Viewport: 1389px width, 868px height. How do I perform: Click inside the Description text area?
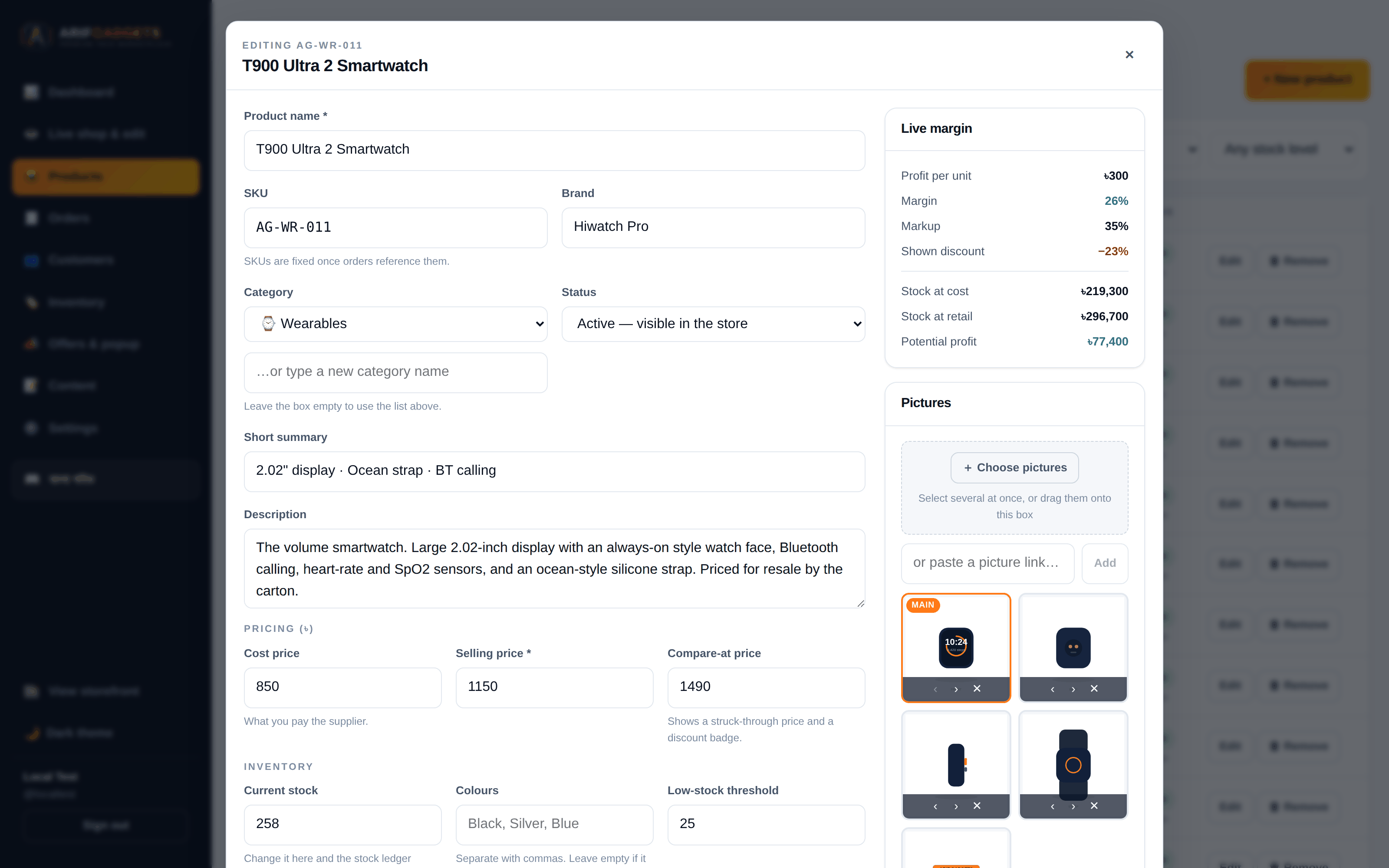click(x=554, y=569)
